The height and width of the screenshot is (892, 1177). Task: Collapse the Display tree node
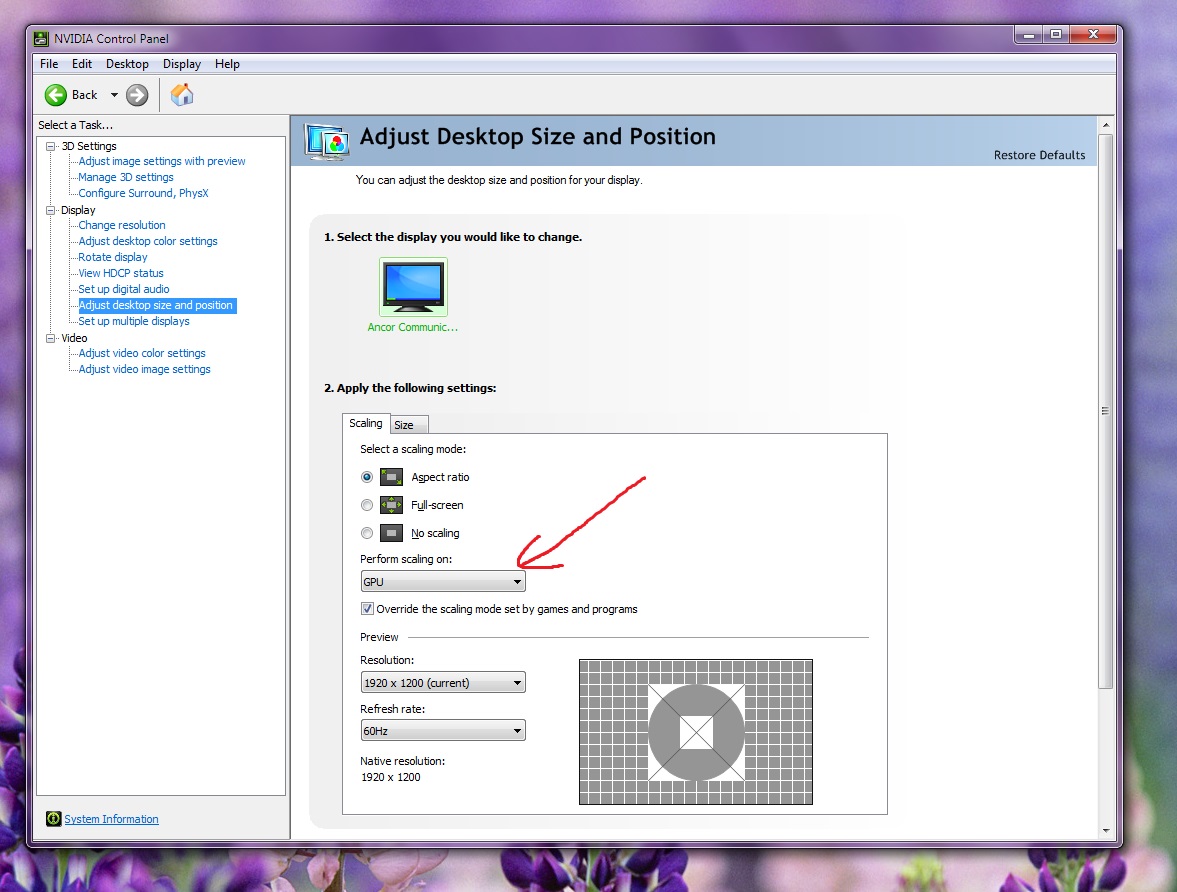pyautogui.click(x=51, y=210)
